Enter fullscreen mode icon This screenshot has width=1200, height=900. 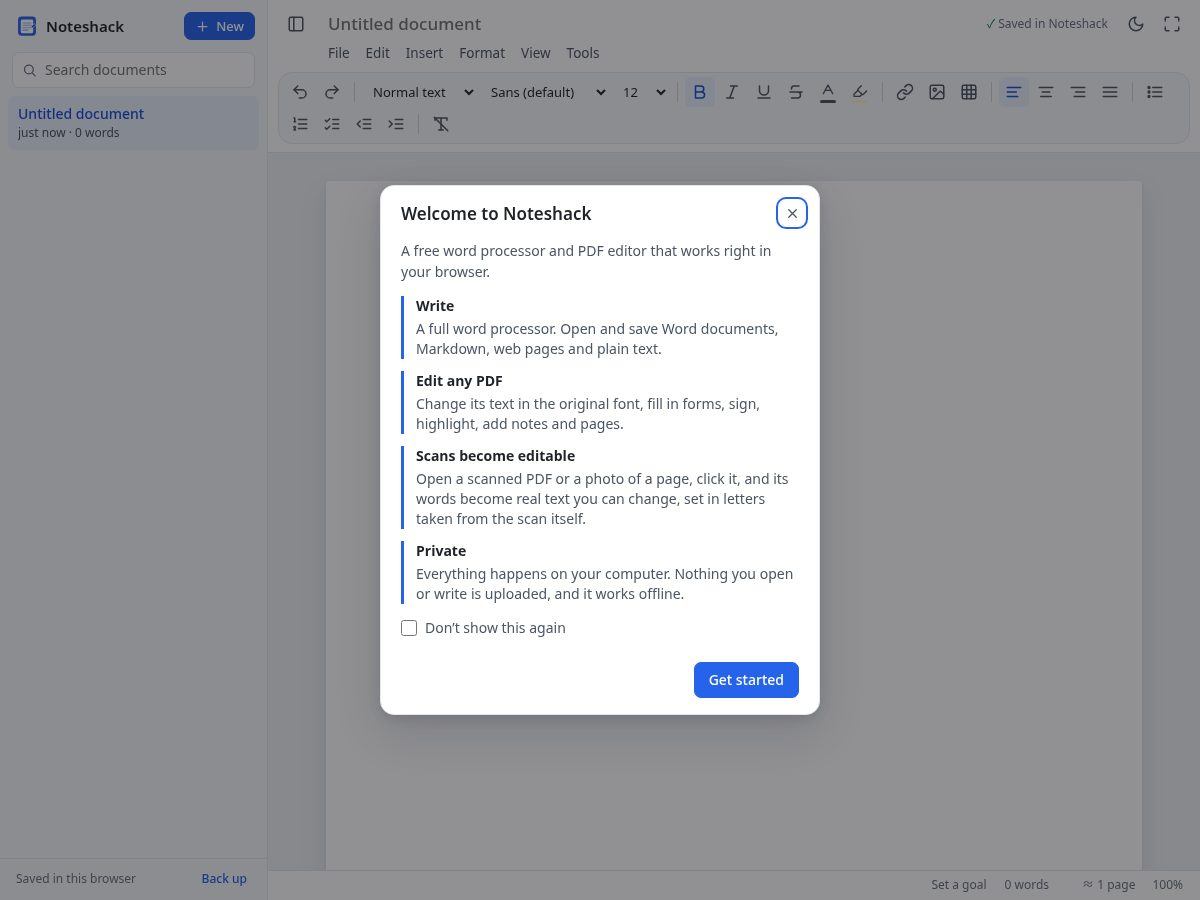coord(1172,24)
